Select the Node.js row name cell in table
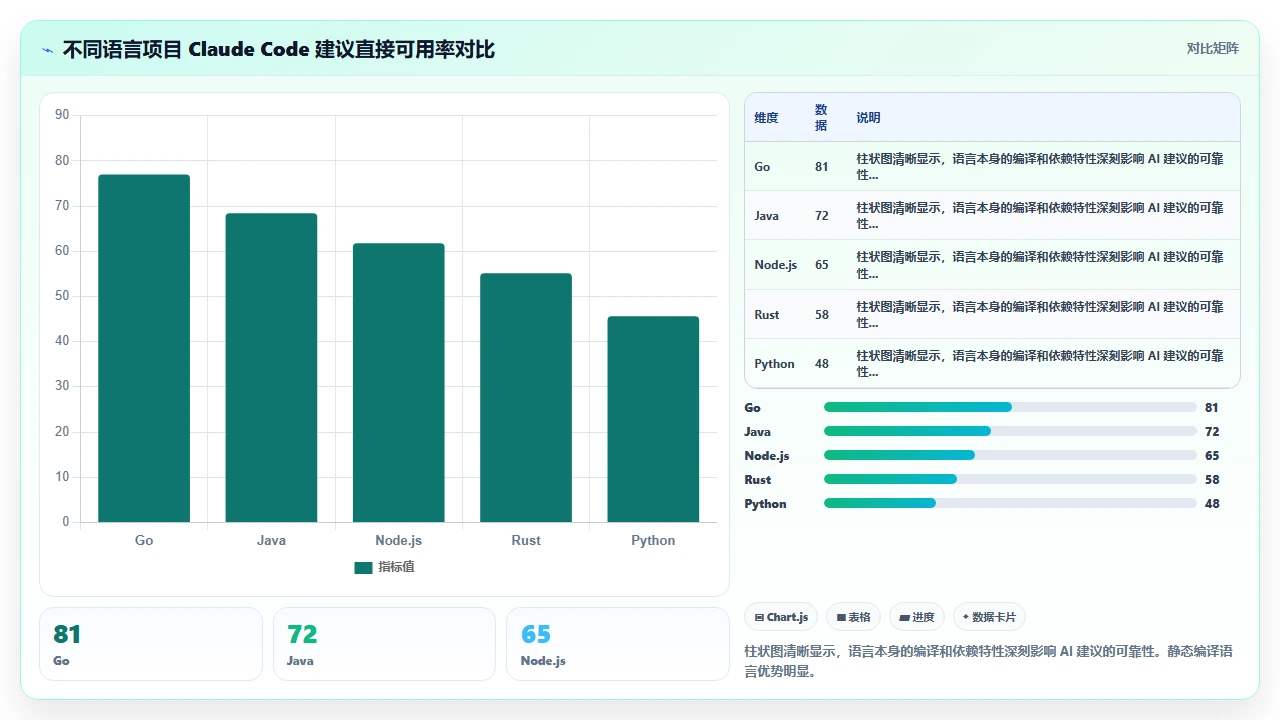The height and width of the screenshot is (720, 1280). tap(775, 265)
